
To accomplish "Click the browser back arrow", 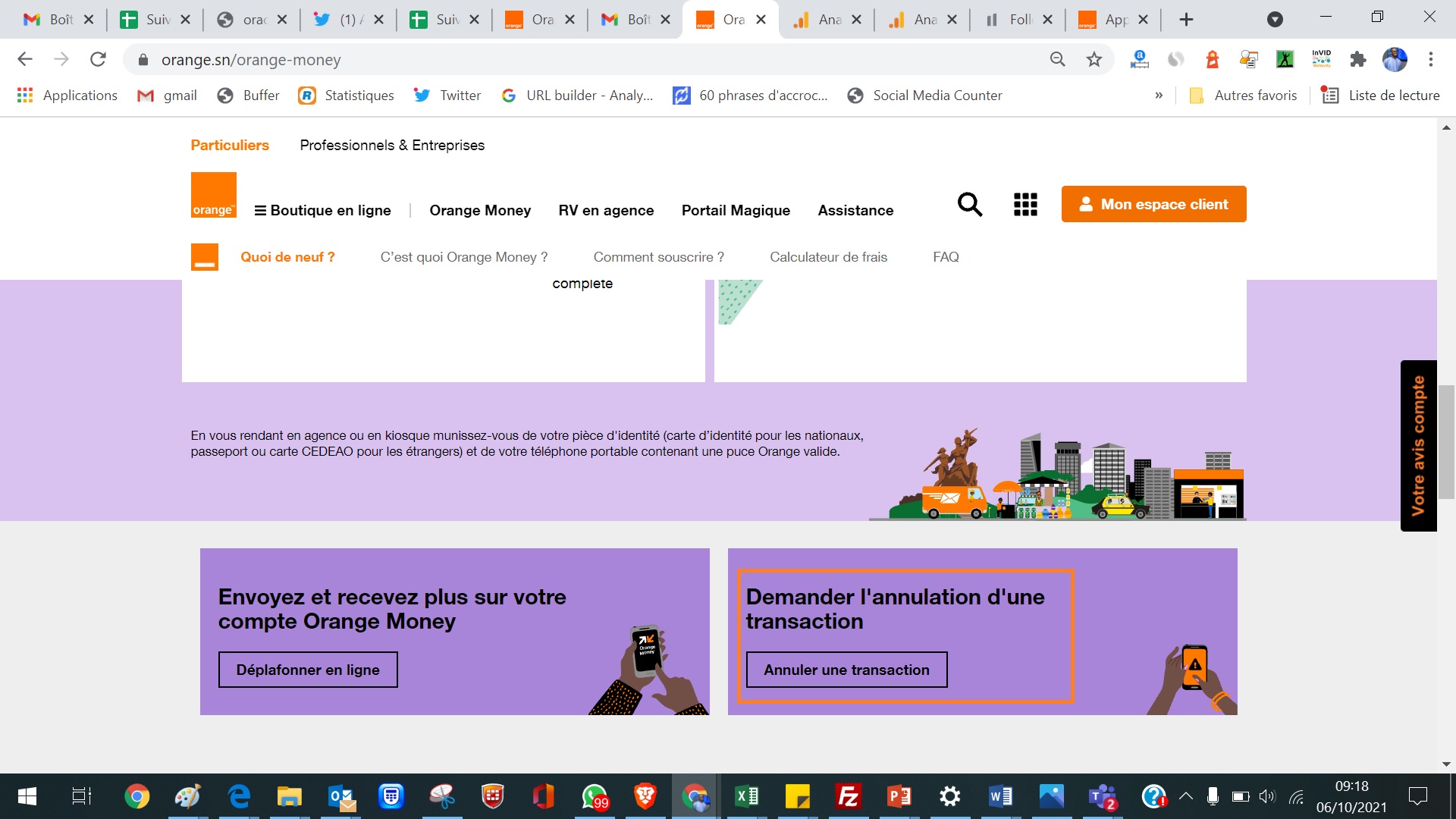I will pyautogui.click(x=25, y=59).
